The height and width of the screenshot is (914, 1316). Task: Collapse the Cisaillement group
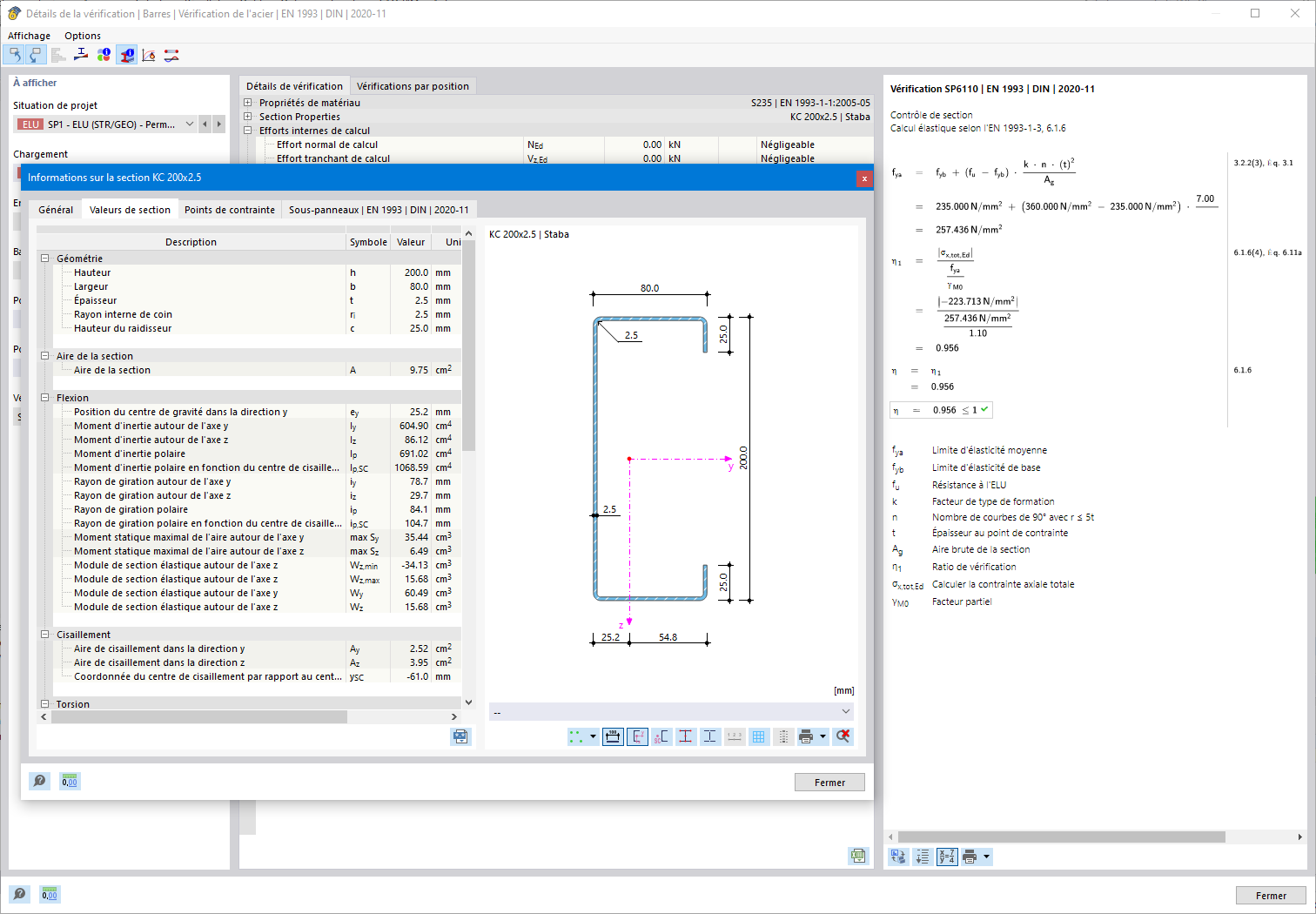pos(45,635)
